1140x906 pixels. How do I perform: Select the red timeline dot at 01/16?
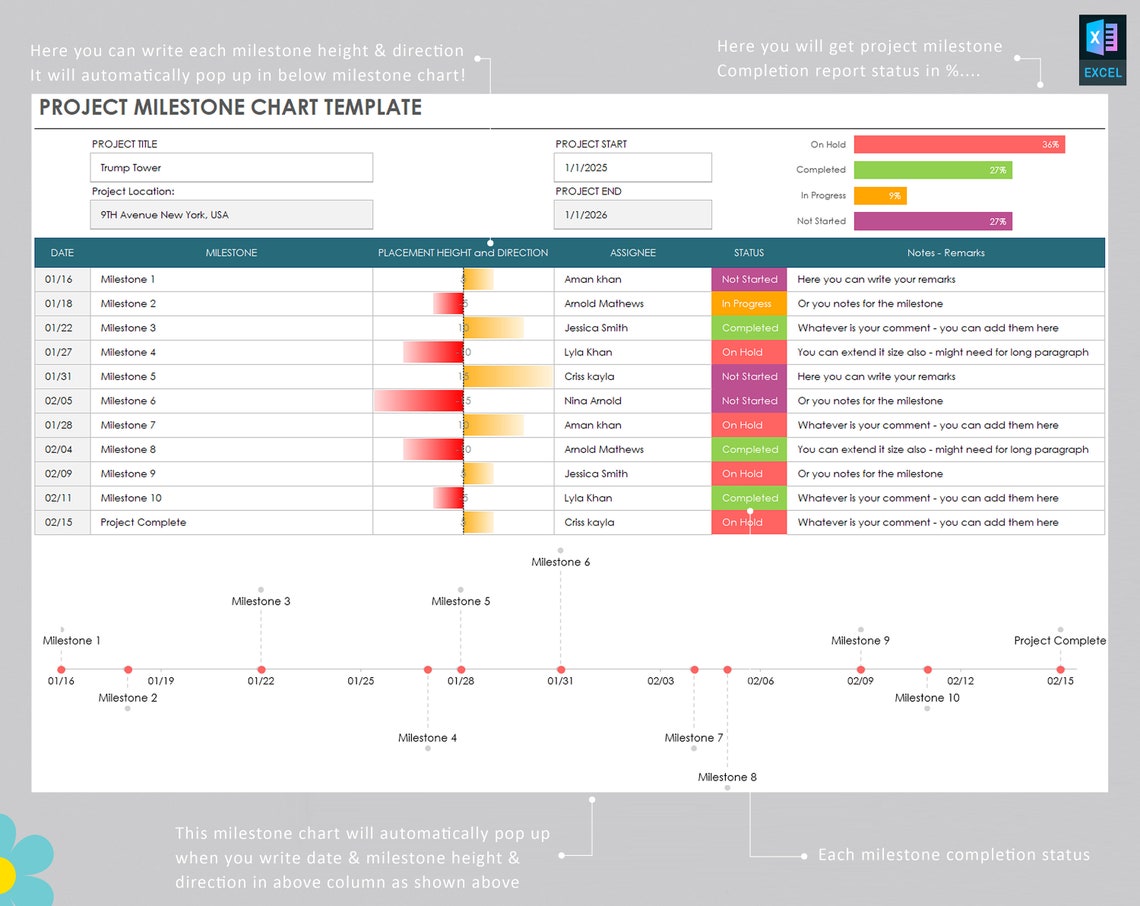[x=62, y=670]
